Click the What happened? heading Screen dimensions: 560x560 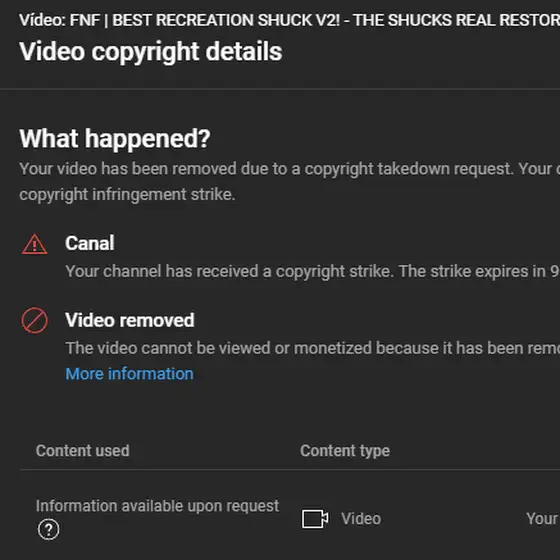click(x=115, y=139)
